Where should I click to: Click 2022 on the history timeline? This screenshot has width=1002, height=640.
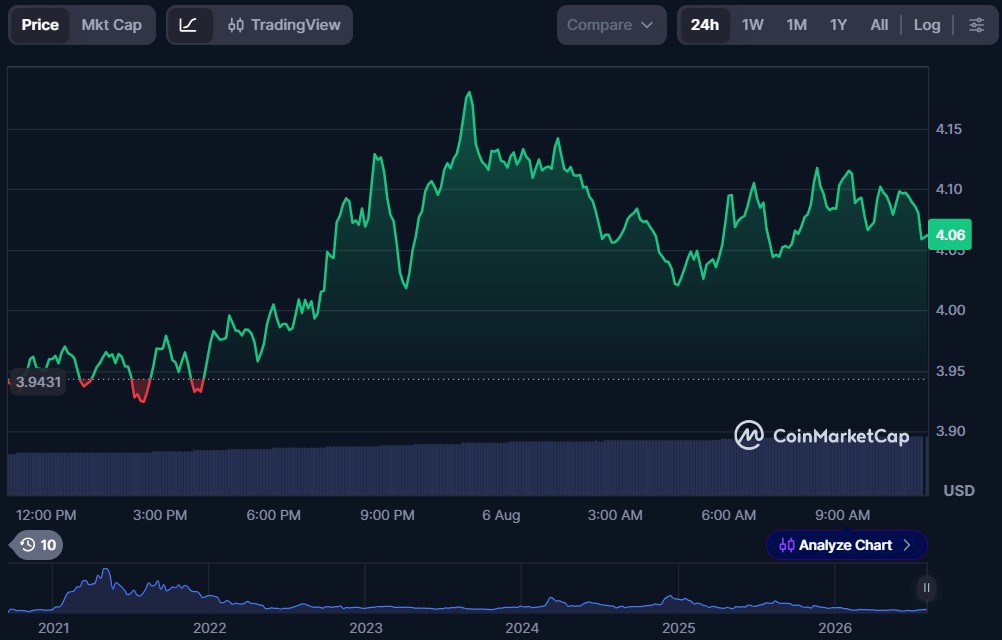210,628
